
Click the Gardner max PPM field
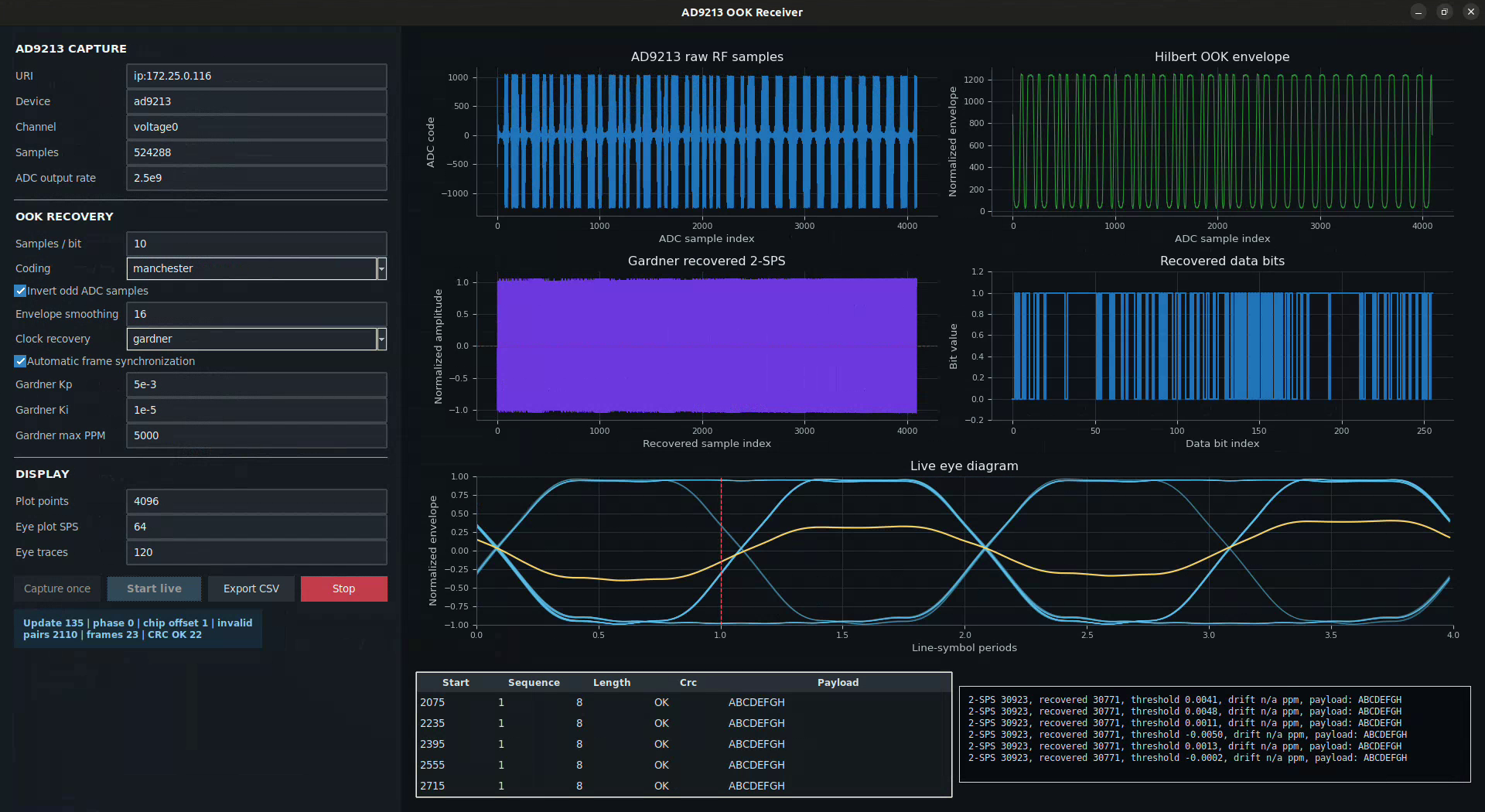pyautogui.click(x=257, y=435)
